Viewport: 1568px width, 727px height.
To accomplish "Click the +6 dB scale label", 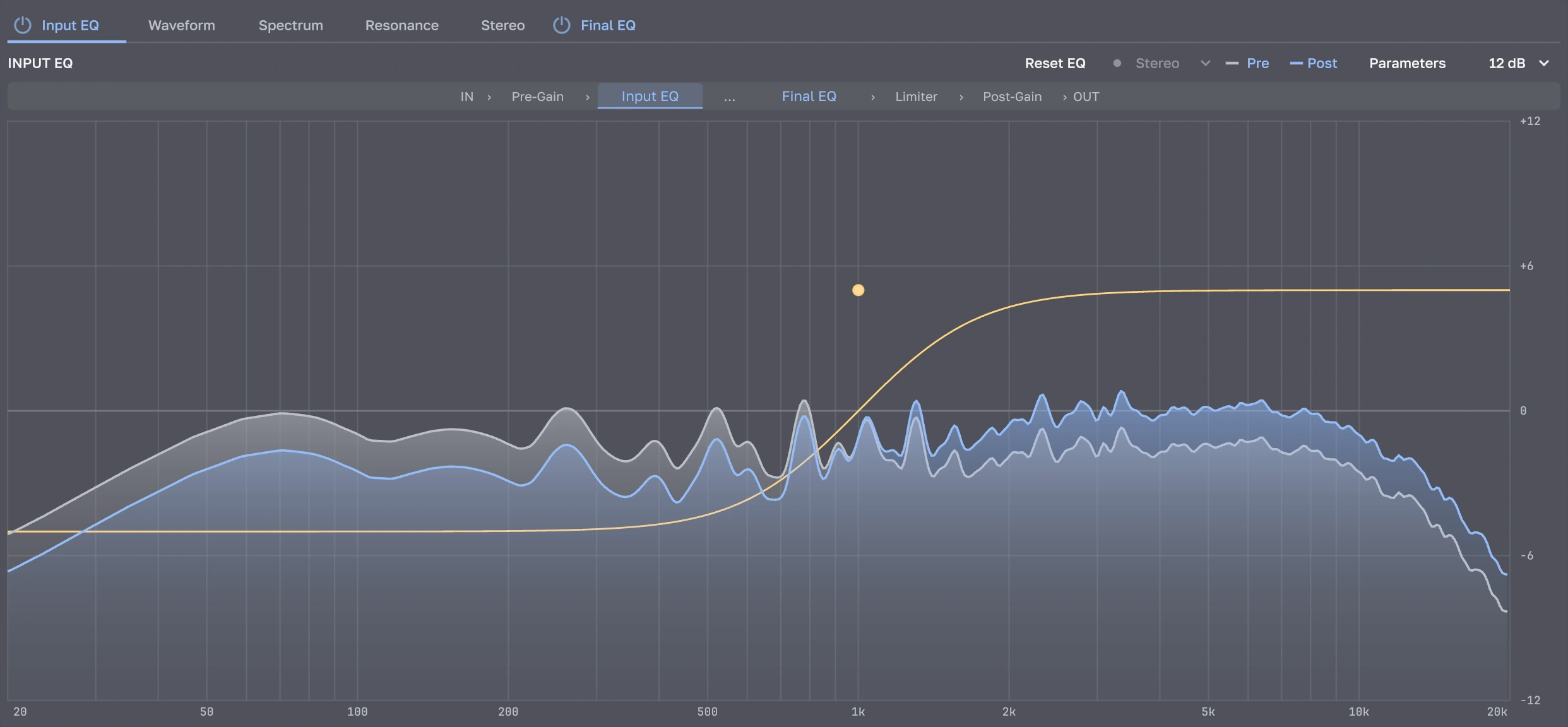I will 1527,266.
